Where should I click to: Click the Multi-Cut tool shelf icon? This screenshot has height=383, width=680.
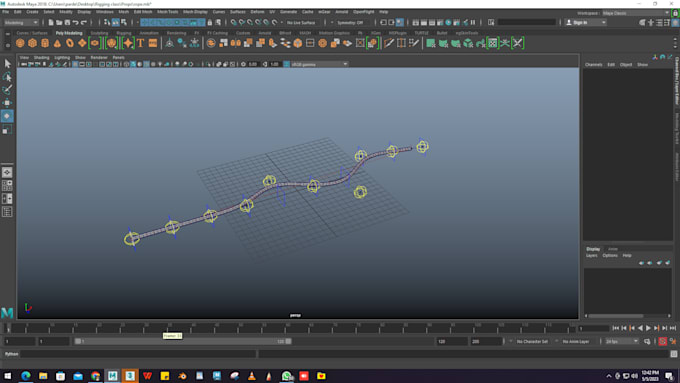[389, 43]
